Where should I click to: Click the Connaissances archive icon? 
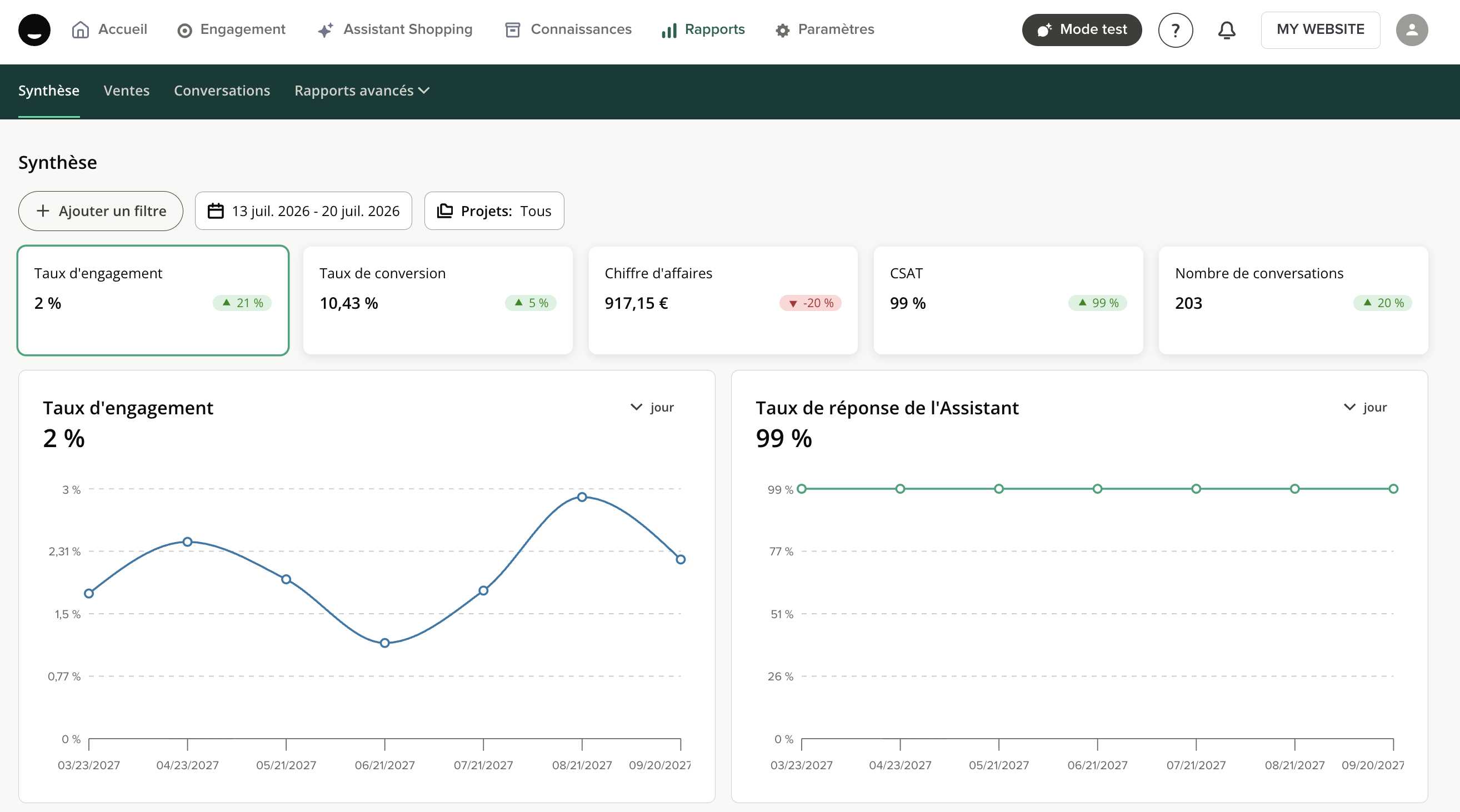(x=512, y=29)
